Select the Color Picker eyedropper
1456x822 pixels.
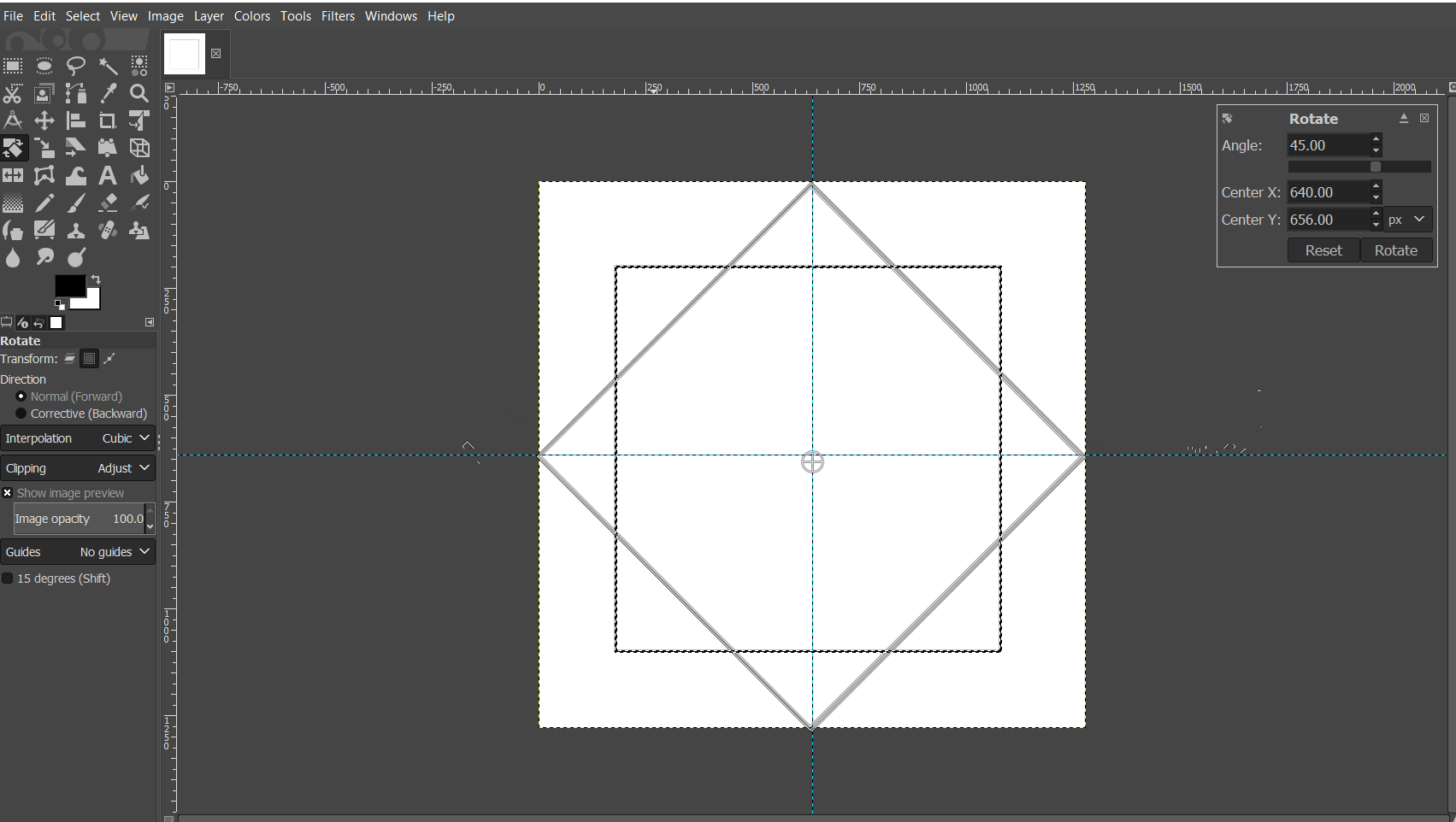tap(108, 93)
